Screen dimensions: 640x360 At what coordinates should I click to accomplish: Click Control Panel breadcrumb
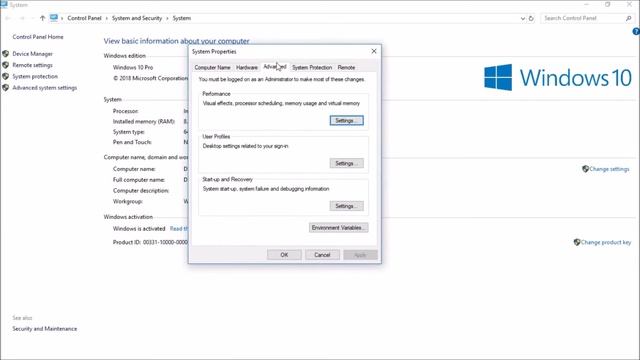[84, 18]
